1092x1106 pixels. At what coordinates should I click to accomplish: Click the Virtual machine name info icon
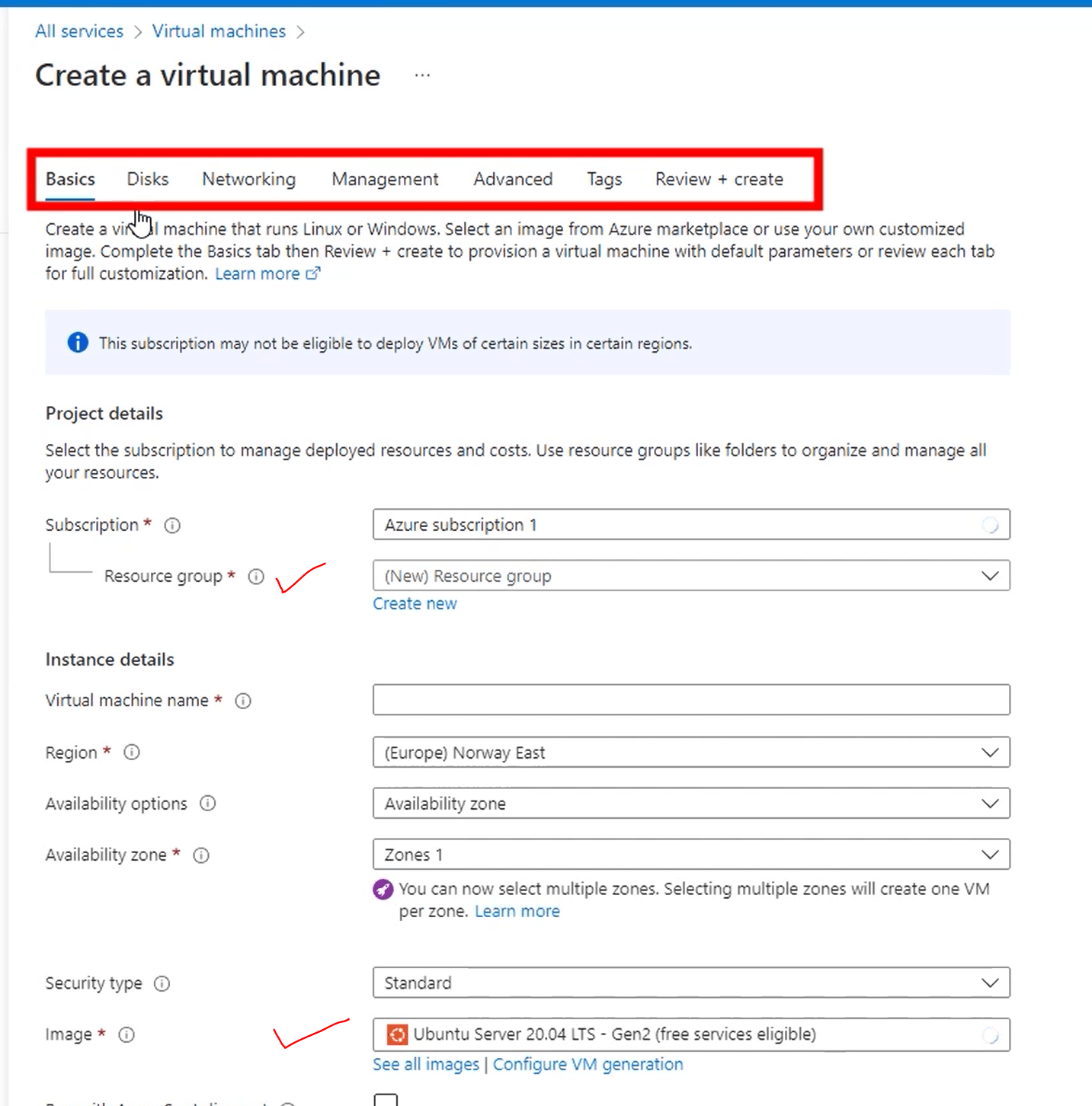[242, 701]
